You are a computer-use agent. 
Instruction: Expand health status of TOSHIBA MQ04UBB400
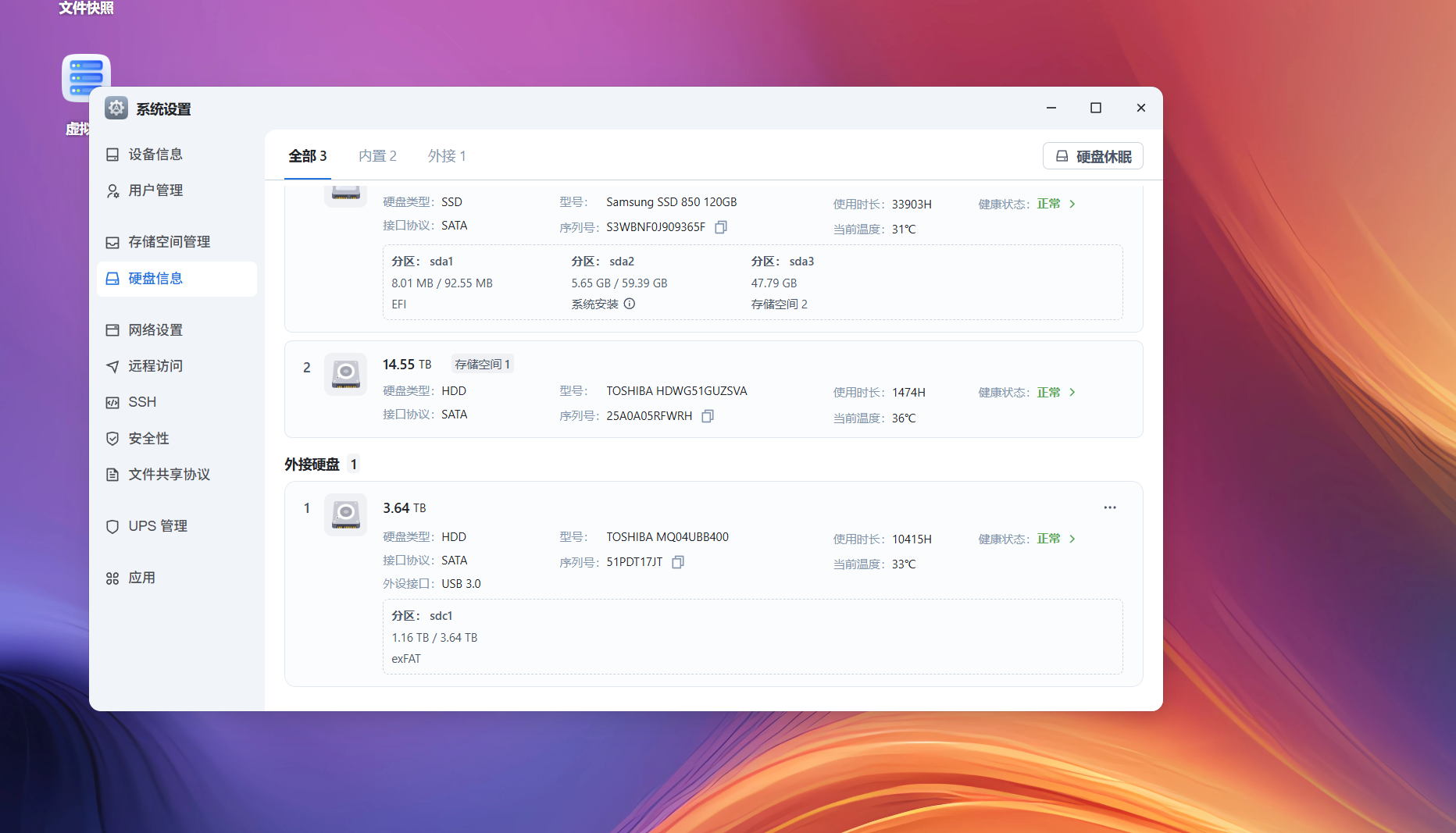(1072, 539)
